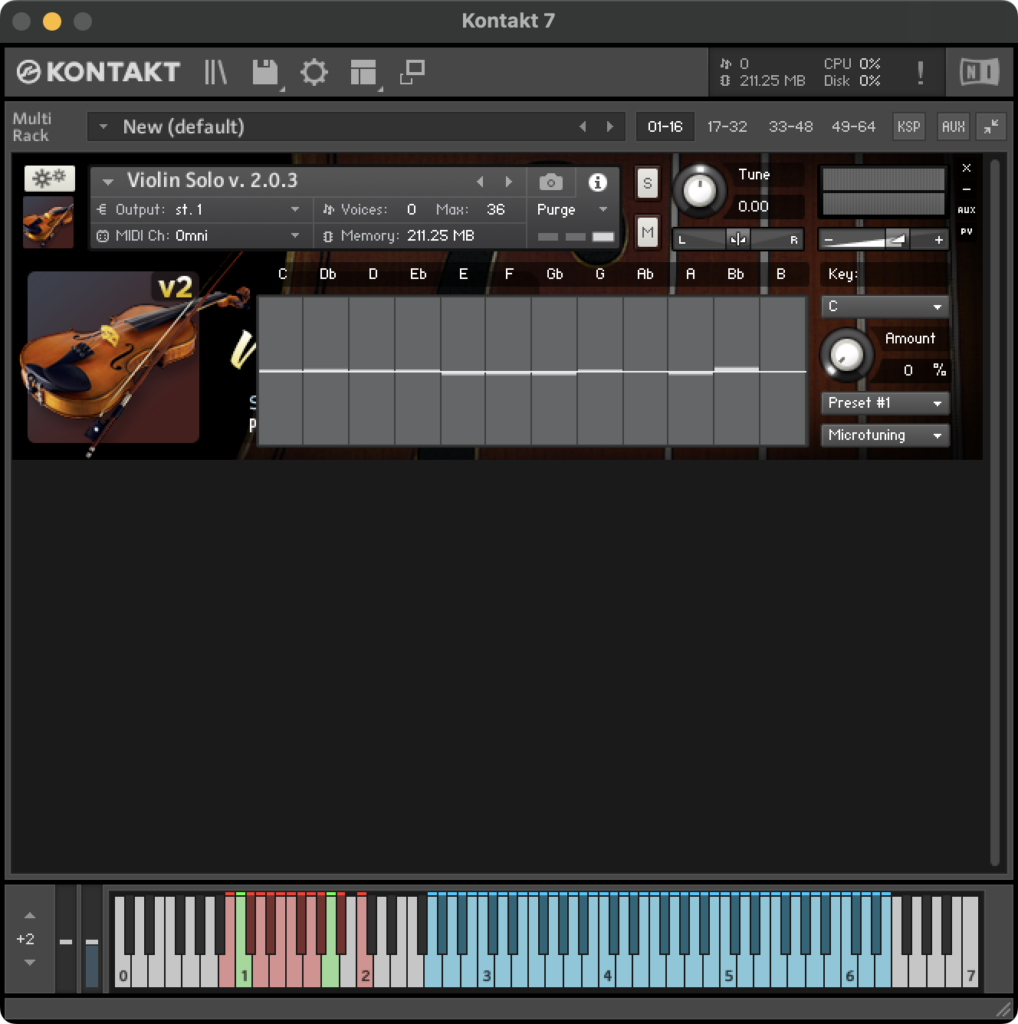Select rack page 33-48
This screenshot has width=1018, height=1024.
pyautogui.click(x=790, y=127)
